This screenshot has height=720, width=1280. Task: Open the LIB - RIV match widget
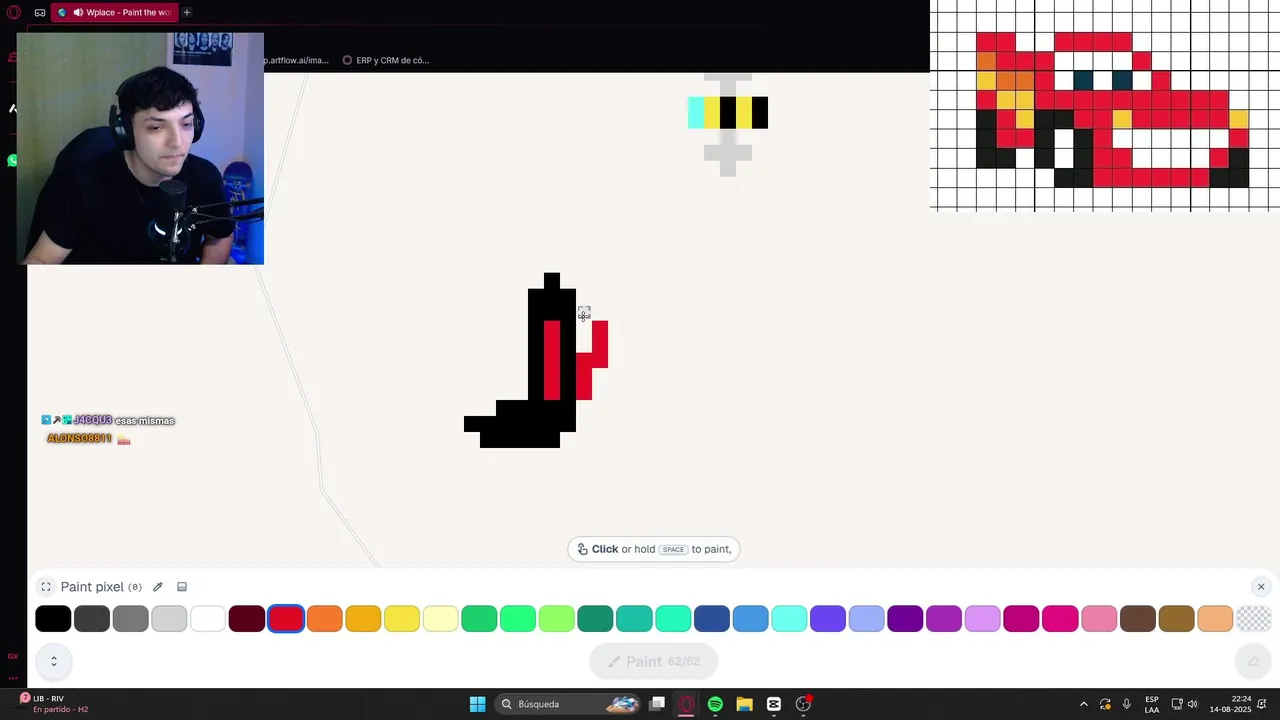52,704
